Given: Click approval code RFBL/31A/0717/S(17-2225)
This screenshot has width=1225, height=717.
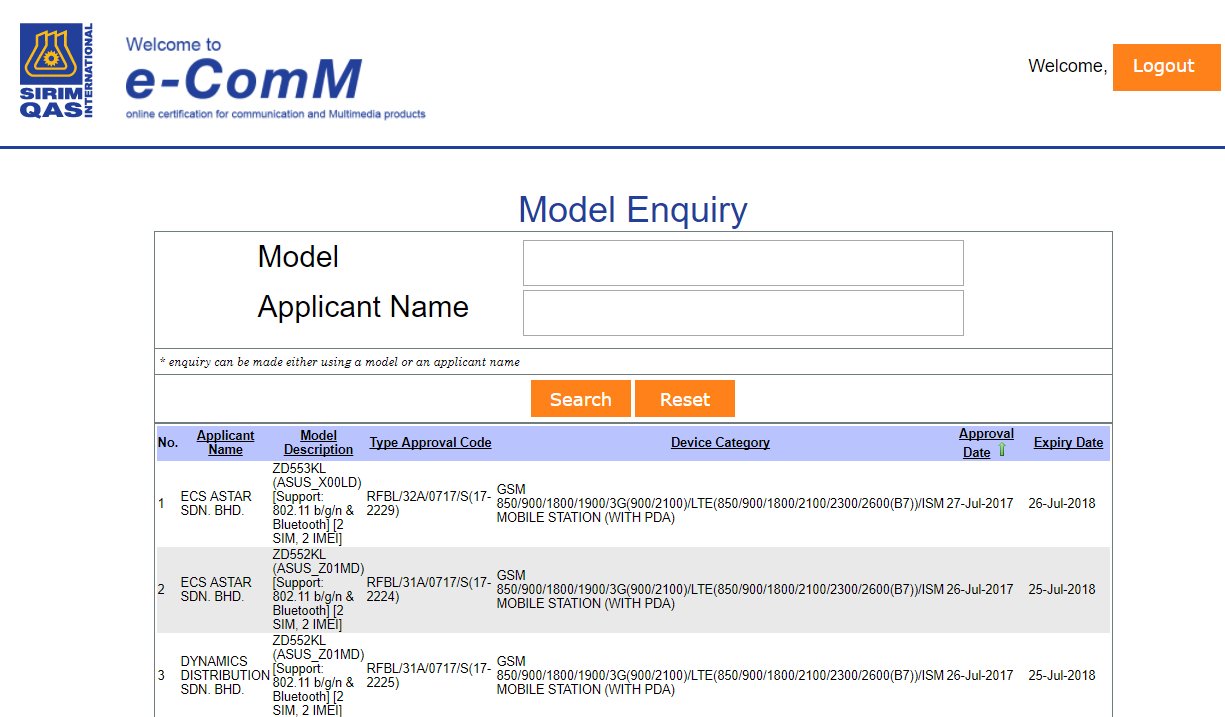Looking at the screenshot, I should coord(428,675).
